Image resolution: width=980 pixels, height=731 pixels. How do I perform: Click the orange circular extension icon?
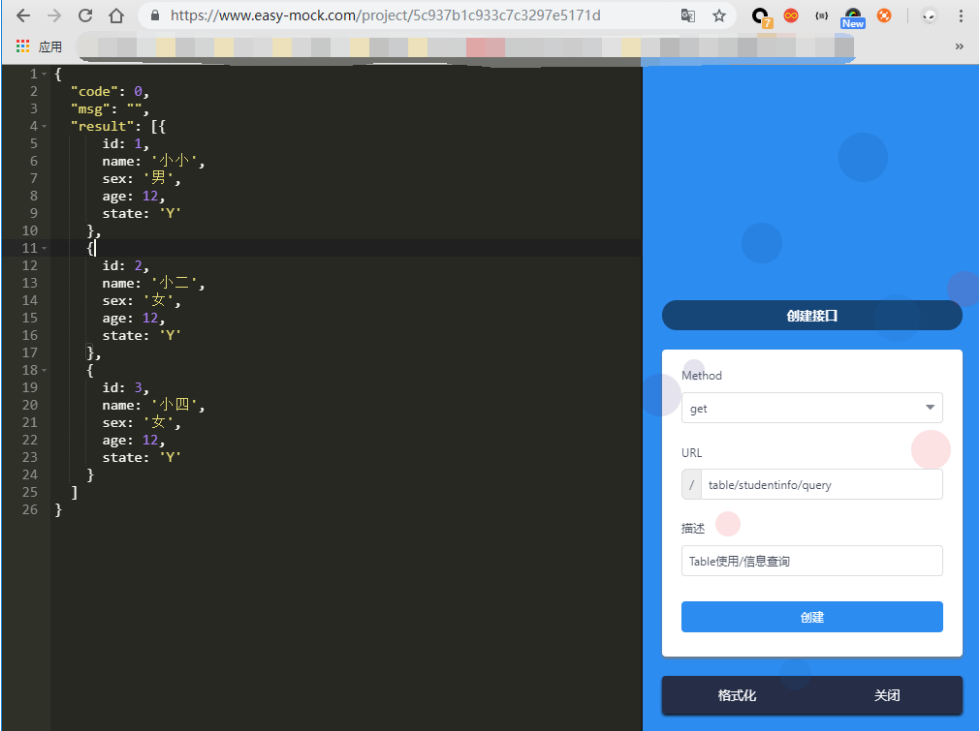[x=885, y=14]
